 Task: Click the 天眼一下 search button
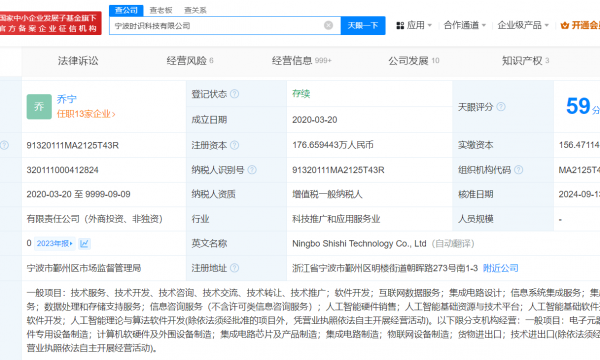coord(363,26)
